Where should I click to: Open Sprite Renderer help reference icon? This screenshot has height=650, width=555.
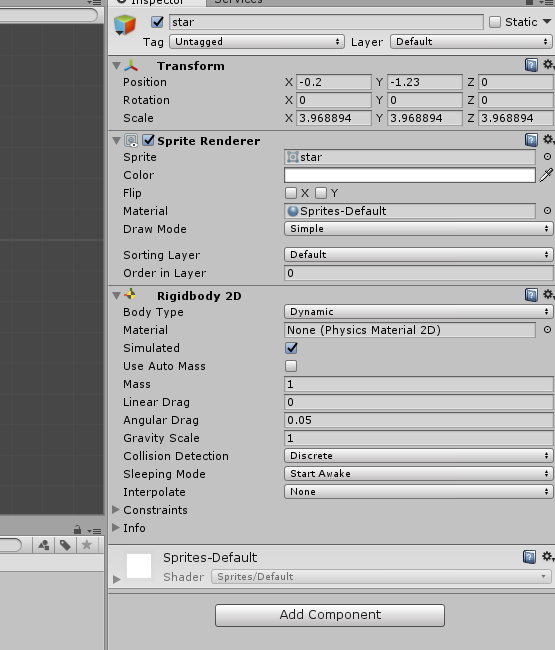point(531,140)
